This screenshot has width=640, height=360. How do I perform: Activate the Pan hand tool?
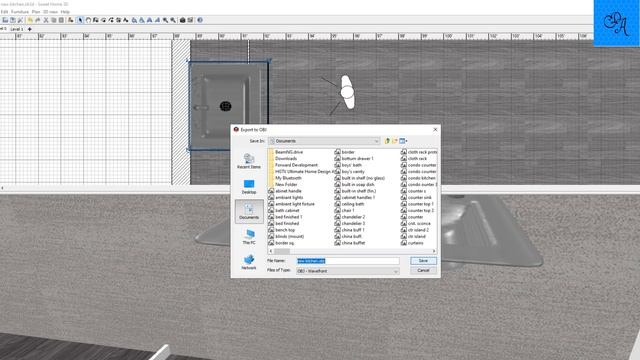(88, 20)
